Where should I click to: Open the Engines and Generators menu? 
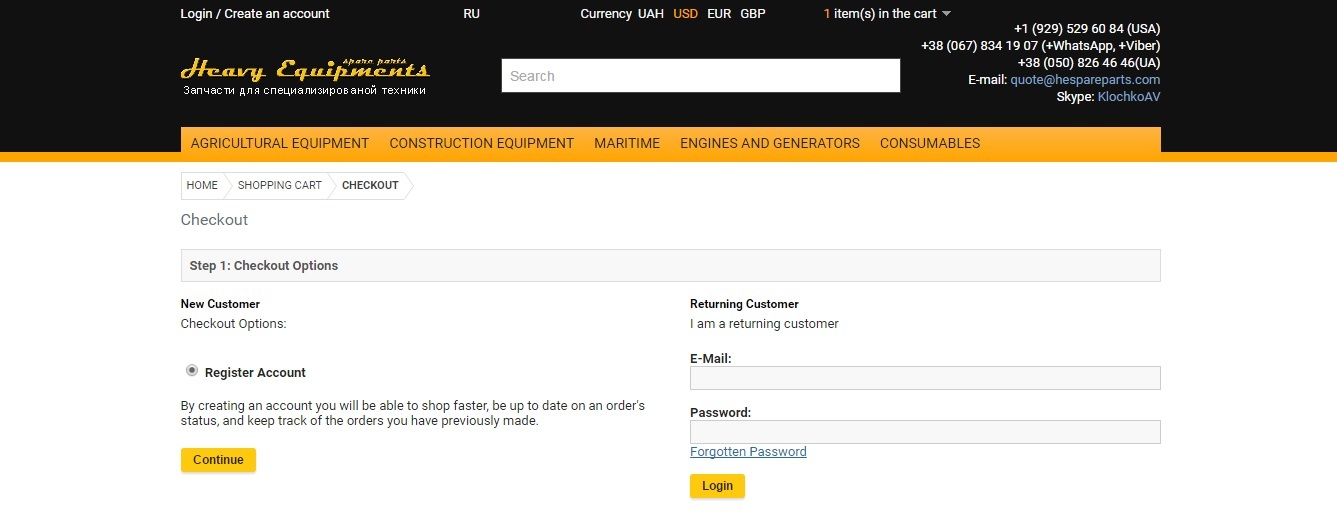(x=770, y=143)
